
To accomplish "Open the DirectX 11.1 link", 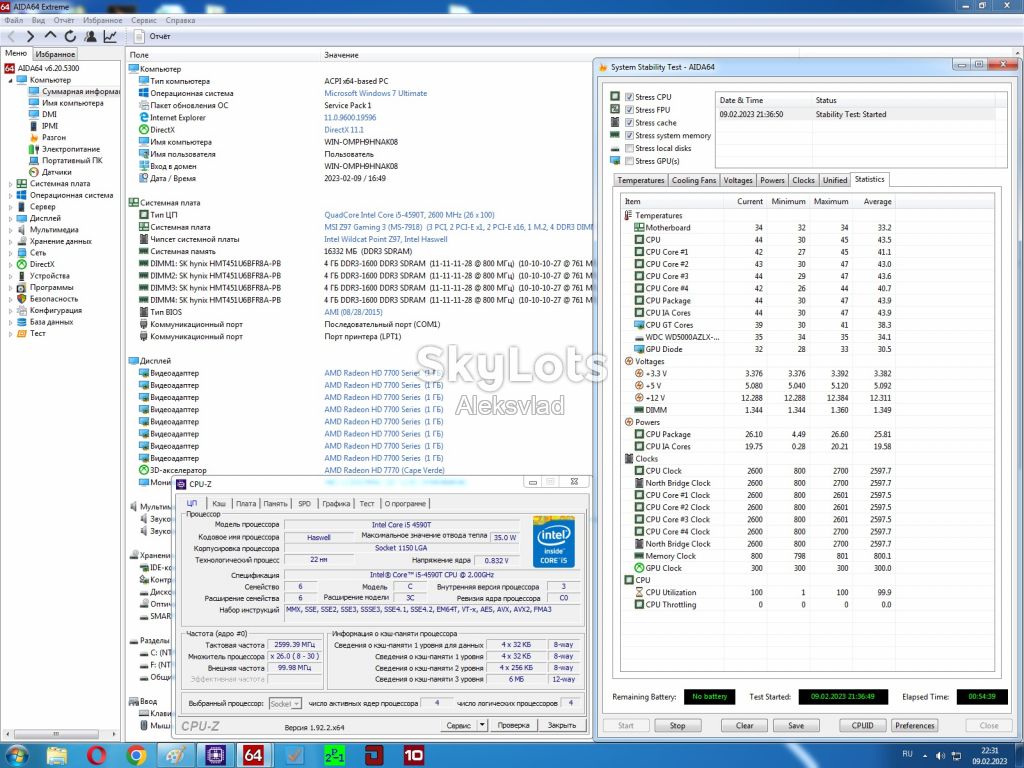I will point(344,130).
